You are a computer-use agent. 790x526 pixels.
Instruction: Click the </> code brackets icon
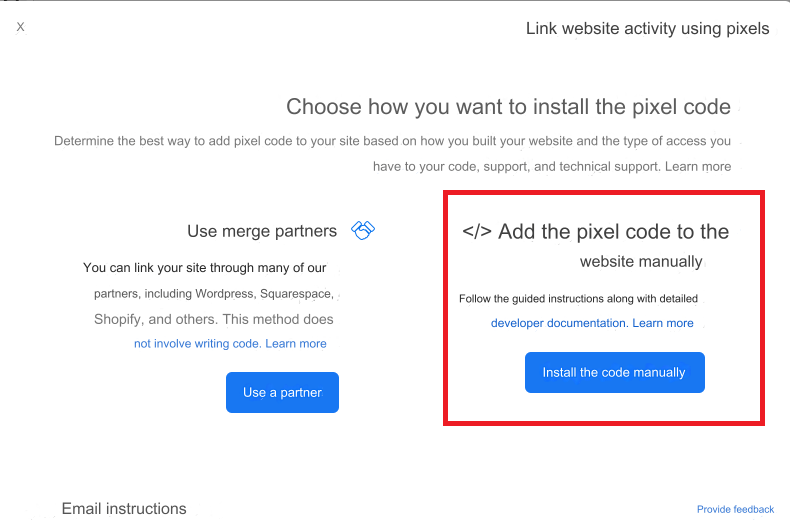(477, 232)
